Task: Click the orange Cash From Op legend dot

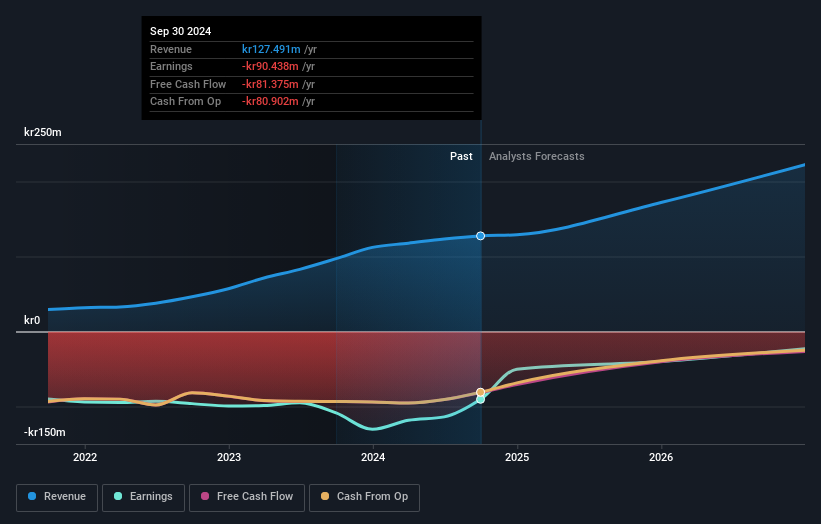Action: point(325,496)
